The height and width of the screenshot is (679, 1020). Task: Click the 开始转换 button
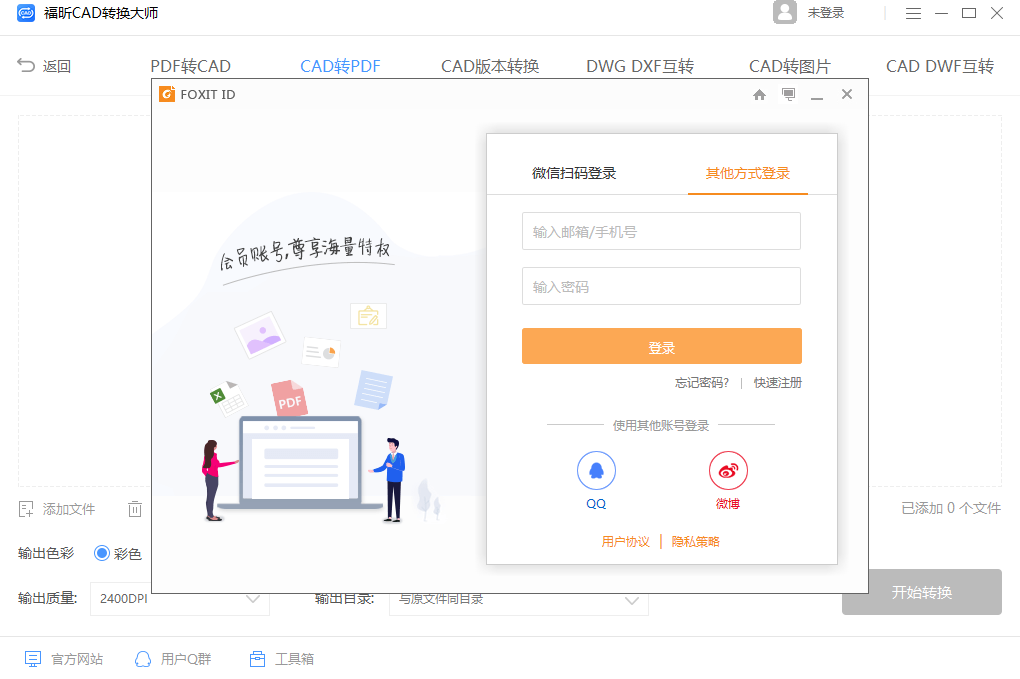(x=922, y=592)
